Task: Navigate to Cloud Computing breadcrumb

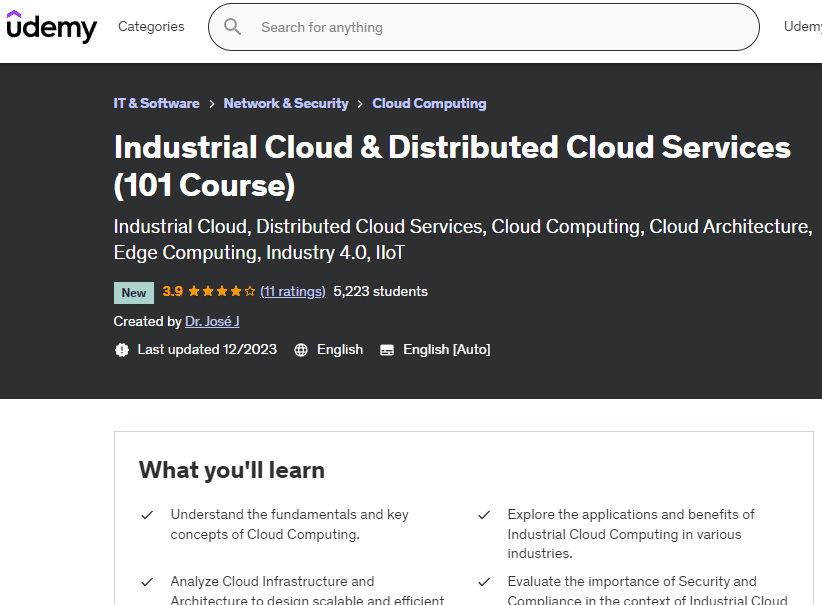Action: (x=429, y=104)
